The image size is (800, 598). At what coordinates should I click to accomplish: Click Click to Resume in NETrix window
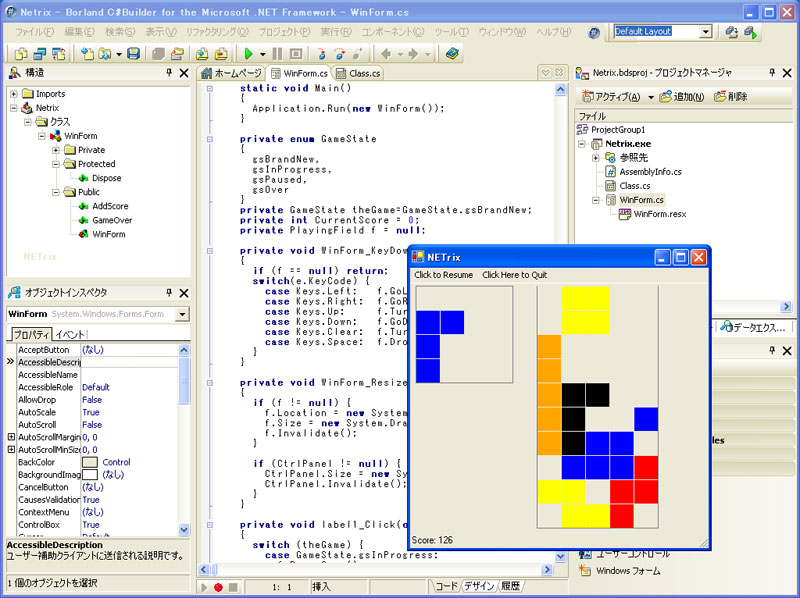[x=443, y=275]
